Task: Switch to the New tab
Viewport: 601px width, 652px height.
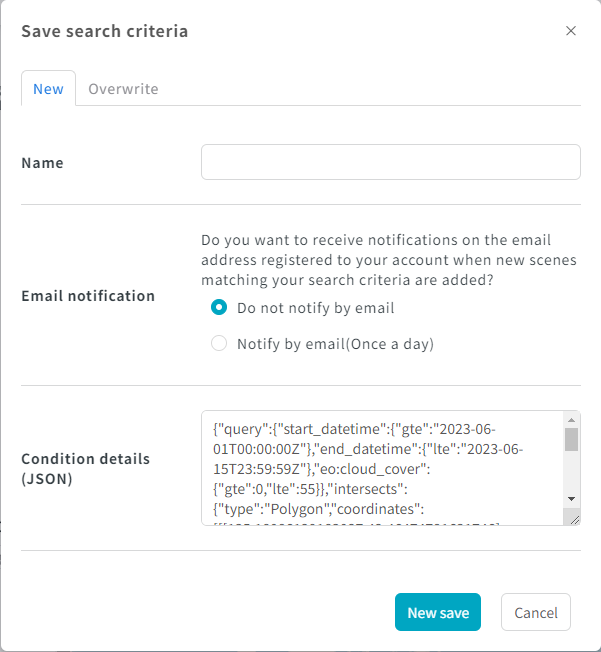Action: 48,89
